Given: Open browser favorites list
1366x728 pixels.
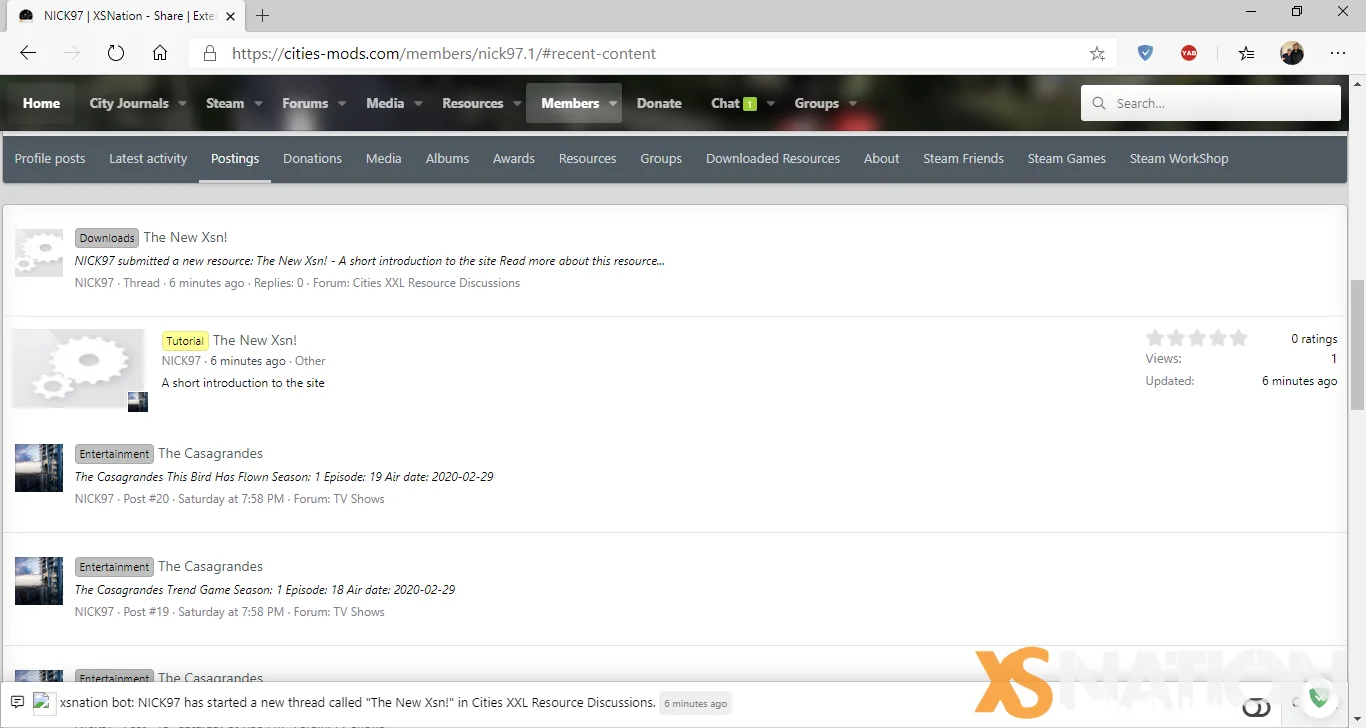Looking at the screenshot, I should pos(1246,54).
